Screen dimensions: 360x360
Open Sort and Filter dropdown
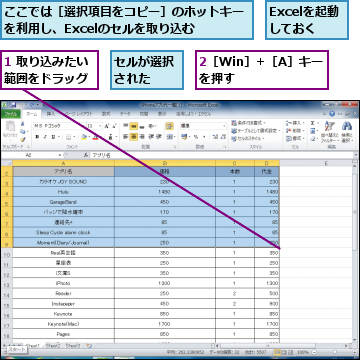tap(329, 132)
